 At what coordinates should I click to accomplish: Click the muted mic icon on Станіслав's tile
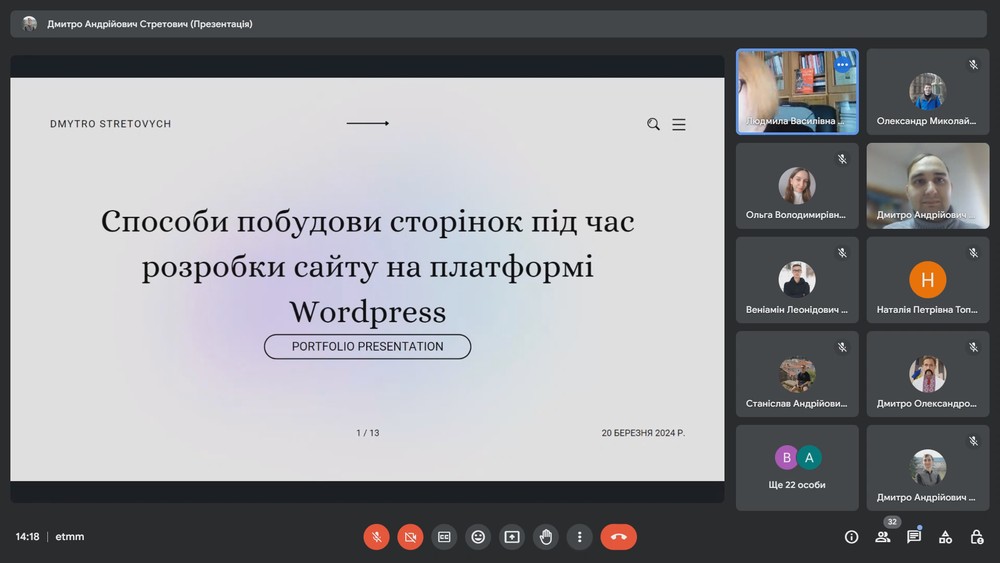point(842,347)
